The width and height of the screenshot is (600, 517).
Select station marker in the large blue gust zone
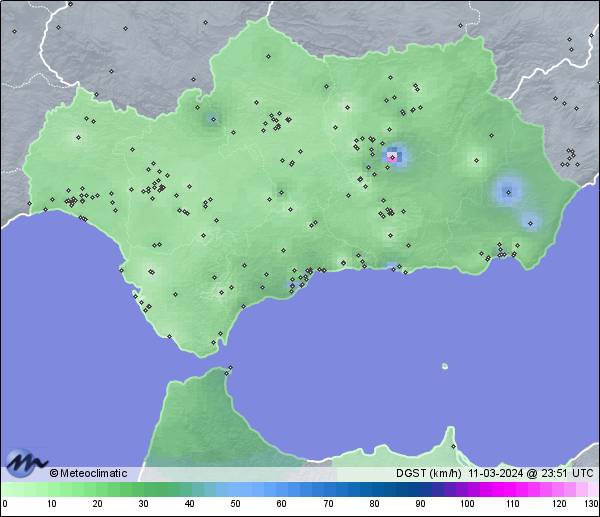click(509, 192)
